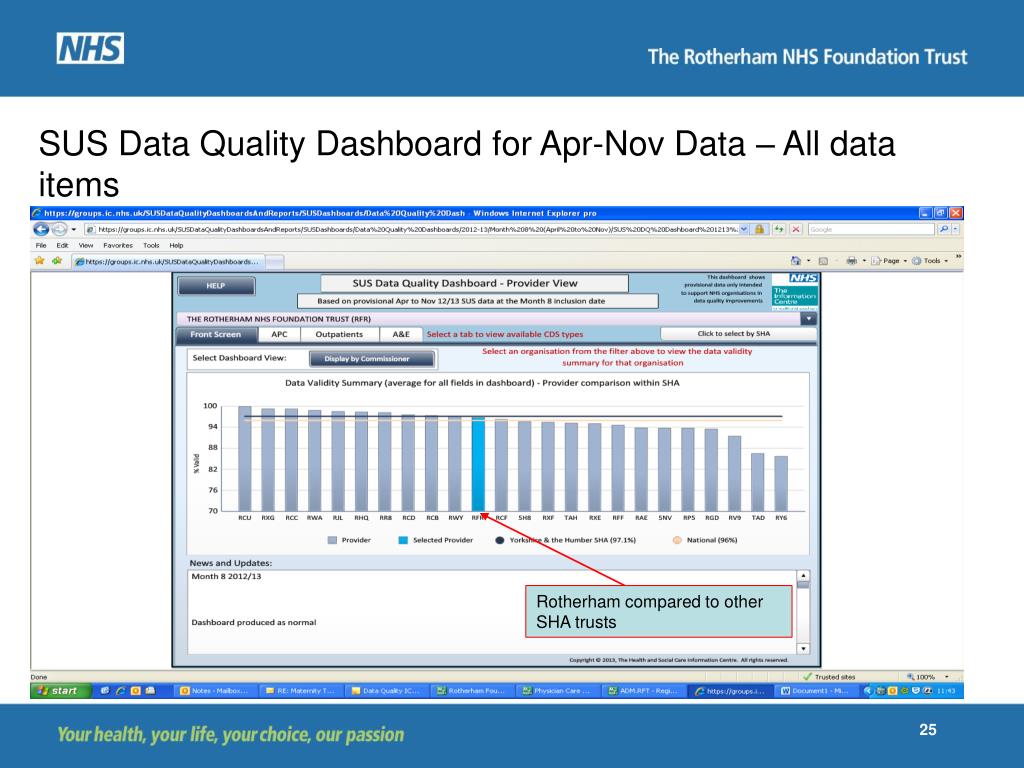This screenshot has width=1024, height=768.
Task: Click News and Updates scroll down arrow
Action: tap(803, 648)
